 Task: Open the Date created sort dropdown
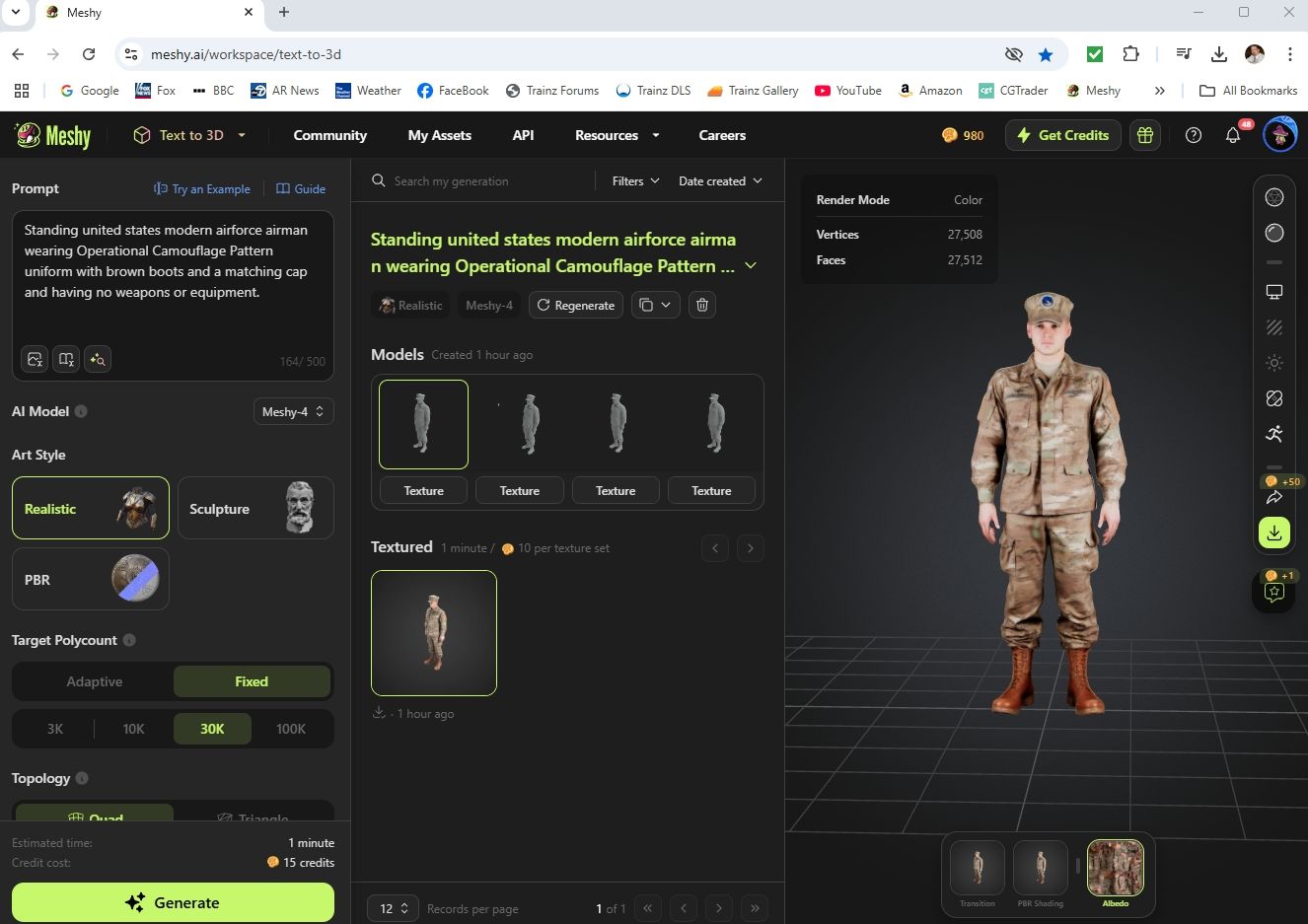click(x=720, y=181)
